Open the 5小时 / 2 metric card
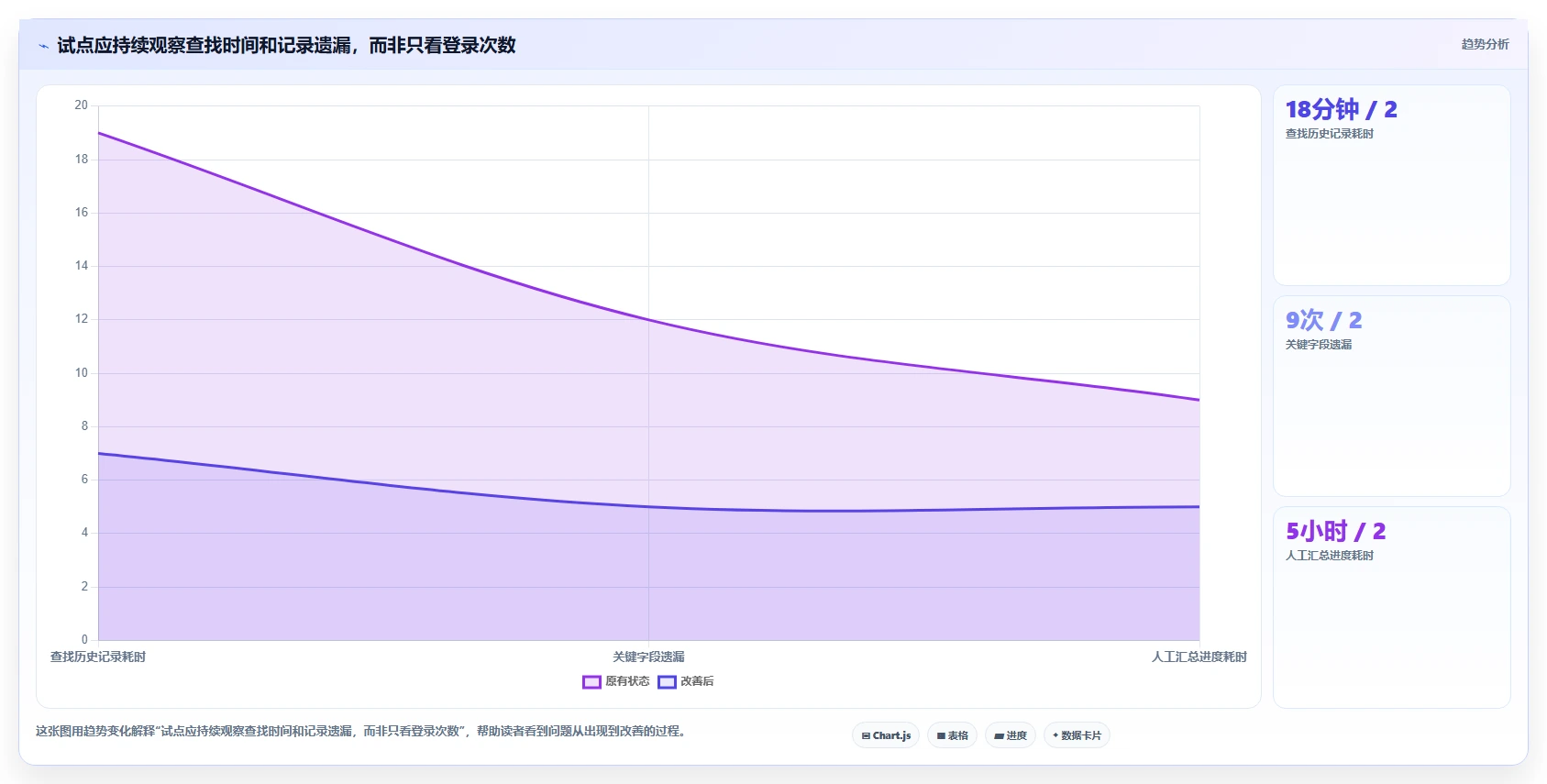The width and height of the screenshot is (1547, 784). tap(1391, 607)
